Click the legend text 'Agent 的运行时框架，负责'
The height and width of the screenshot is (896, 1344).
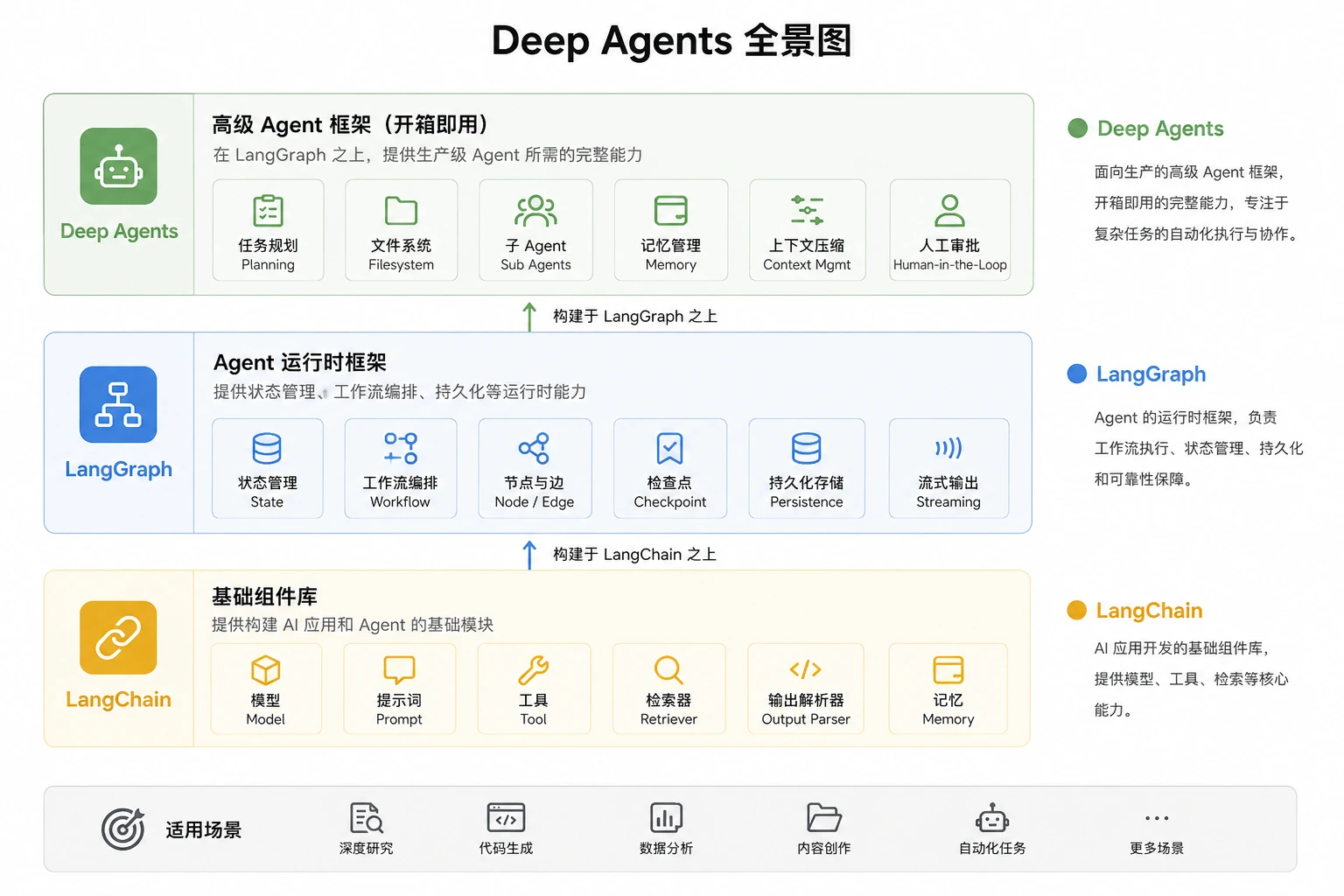[1186, 417]
